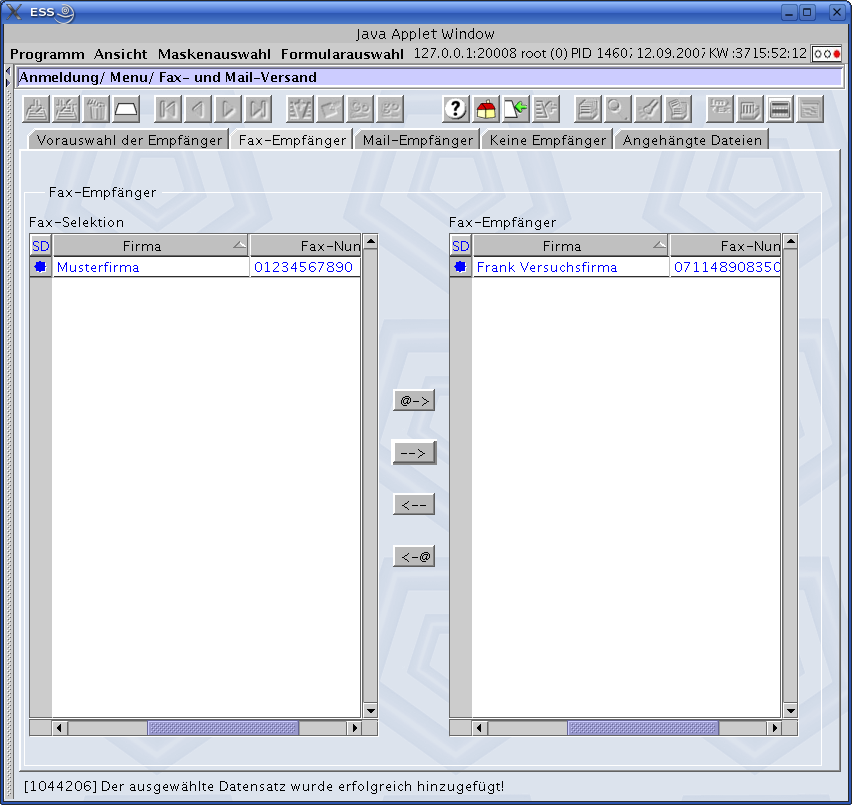Click the copied documents icon after flashlight
Viewport: 852px width, 805px height.
coord(678,109)
